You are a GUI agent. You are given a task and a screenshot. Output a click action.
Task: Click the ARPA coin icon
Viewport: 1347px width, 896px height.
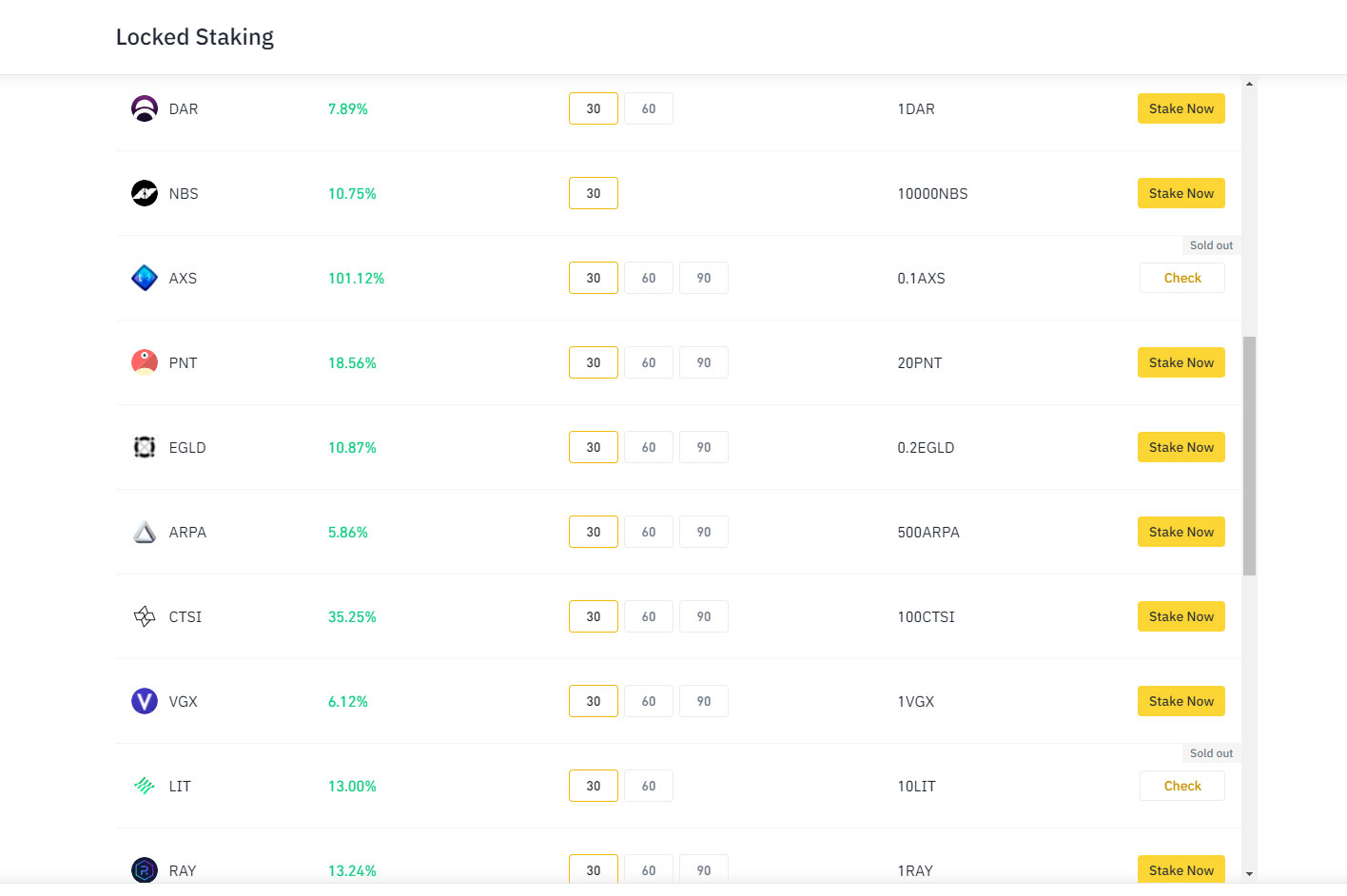145,532
